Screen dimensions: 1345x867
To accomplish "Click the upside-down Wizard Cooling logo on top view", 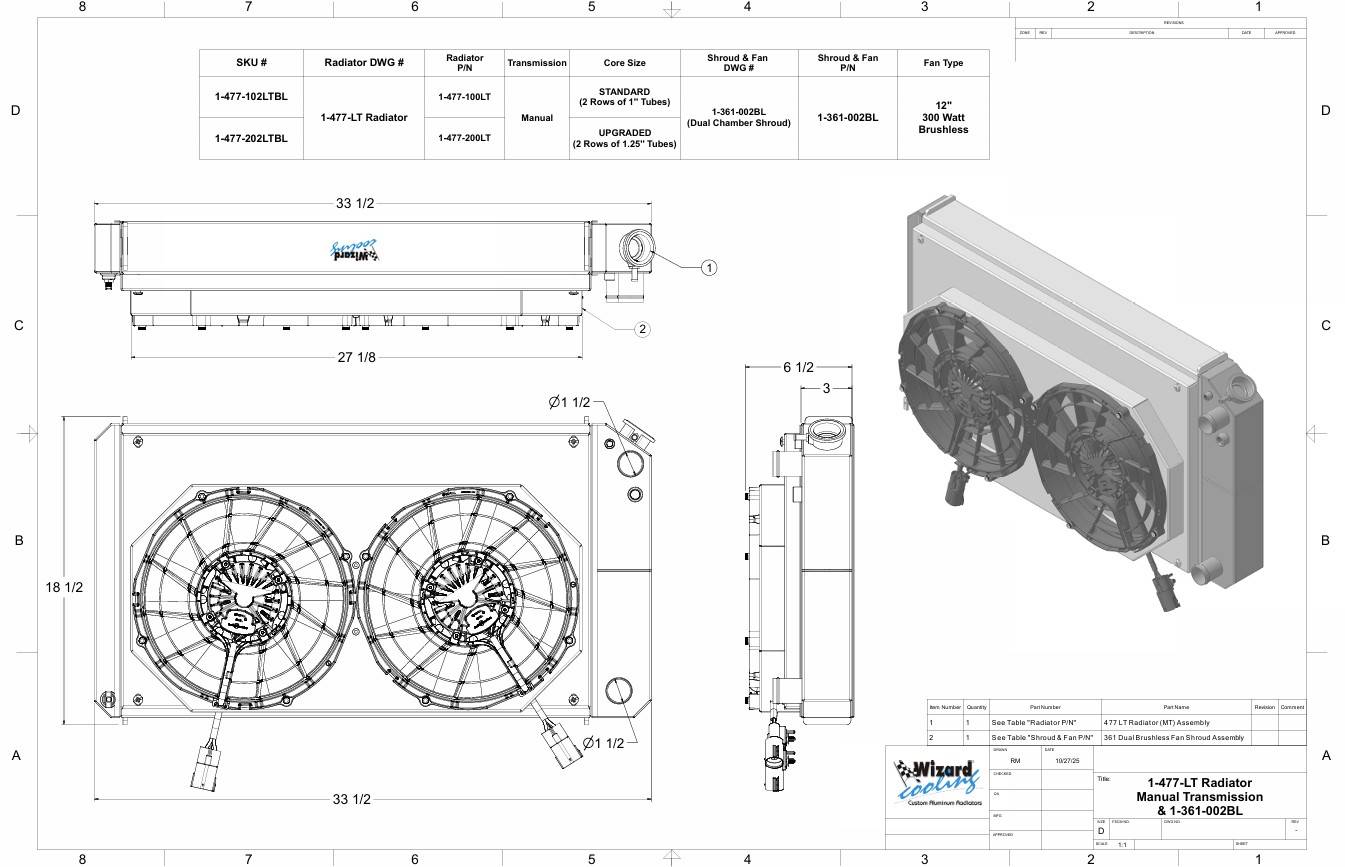I will coord(354,250).
